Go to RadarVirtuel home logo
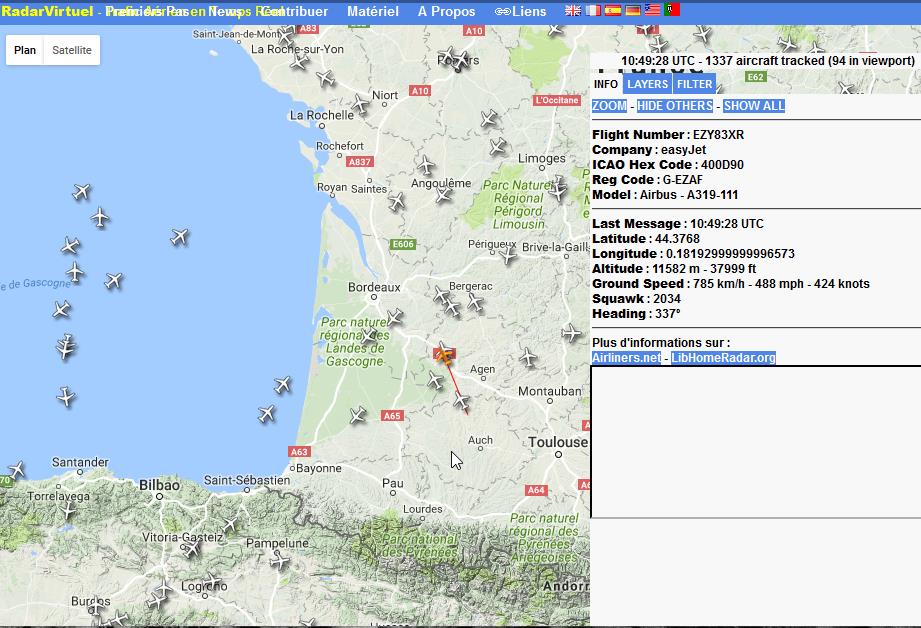This screenshot has height=628, width=921. point(47,11)
